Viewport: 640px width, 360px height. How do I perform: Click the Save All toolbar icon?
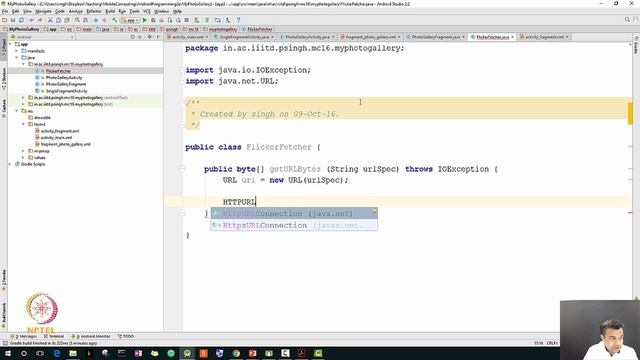point(13,20)
